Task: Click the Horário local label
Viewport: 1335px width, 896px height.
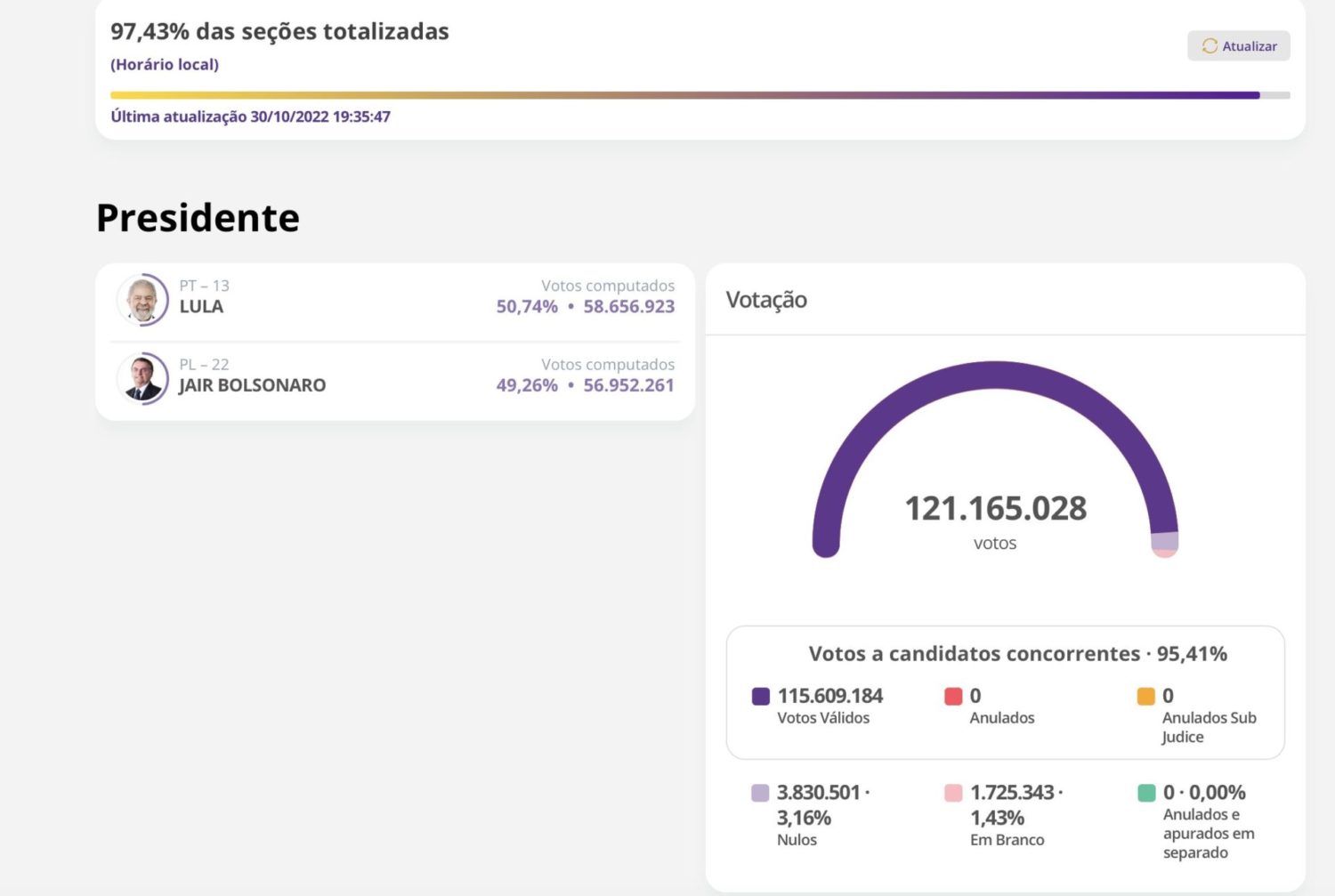Action: [x=165, y=64]
